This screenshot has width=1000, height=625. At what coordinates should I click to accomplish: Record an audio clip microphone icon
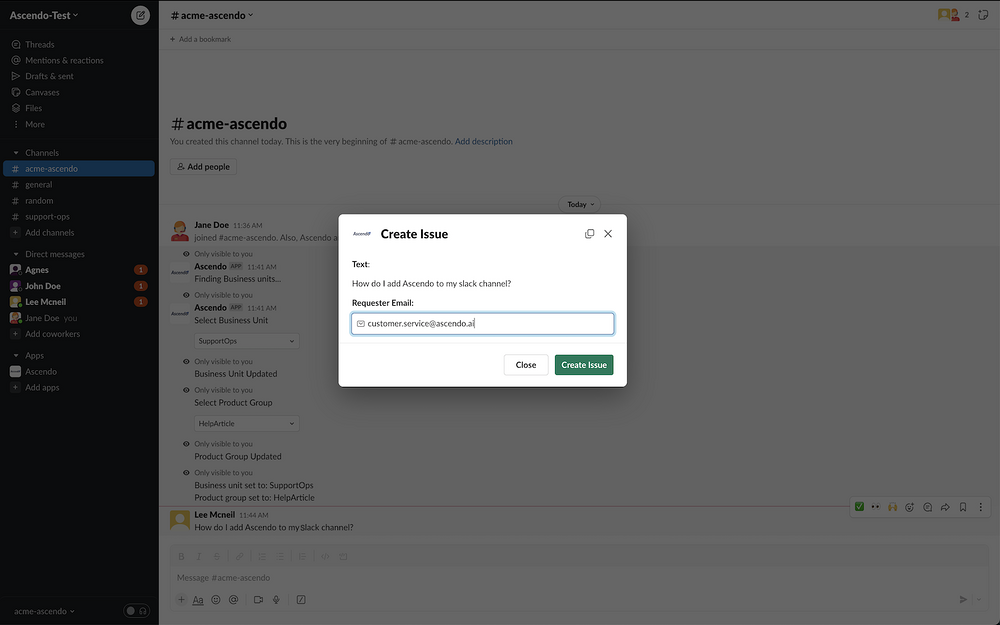pos(276,599)
